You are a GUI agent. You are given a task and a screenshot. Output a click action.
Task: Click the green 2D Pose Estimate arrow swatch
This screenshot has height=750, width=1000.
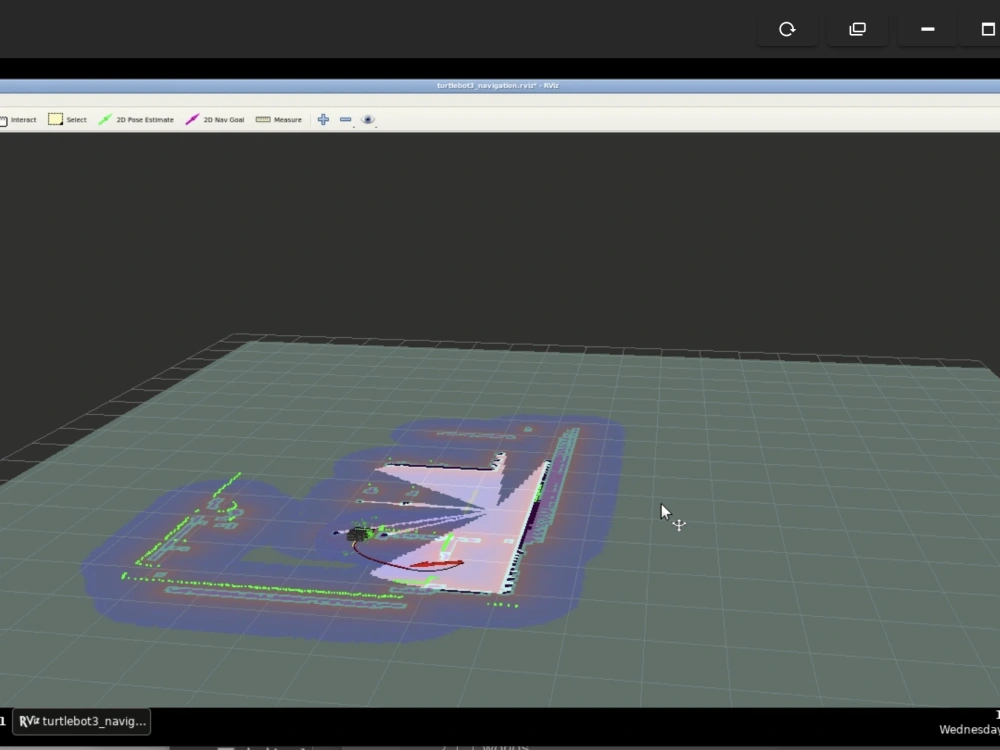click(105, 119)
